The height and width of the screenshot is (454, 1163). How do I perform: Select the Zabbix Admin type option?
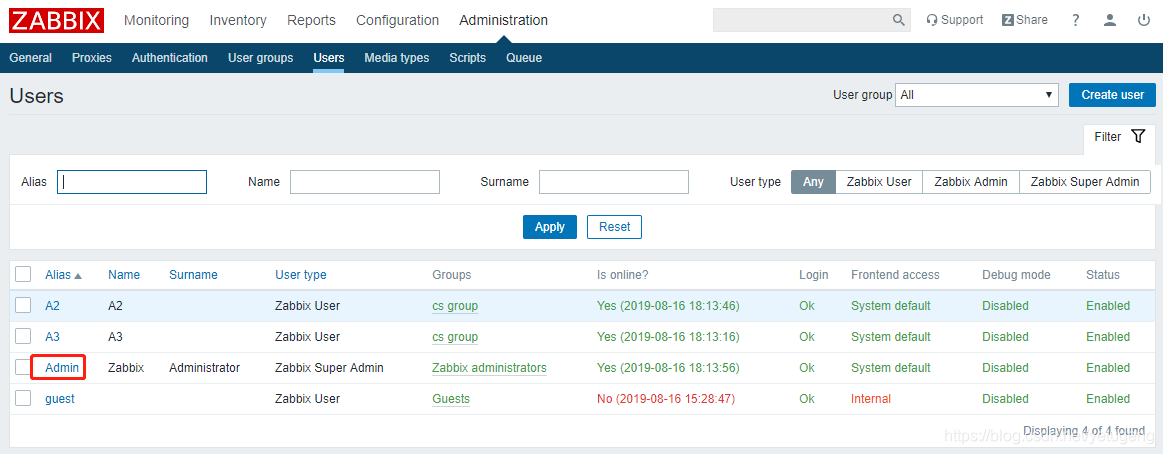pos(971,182)
